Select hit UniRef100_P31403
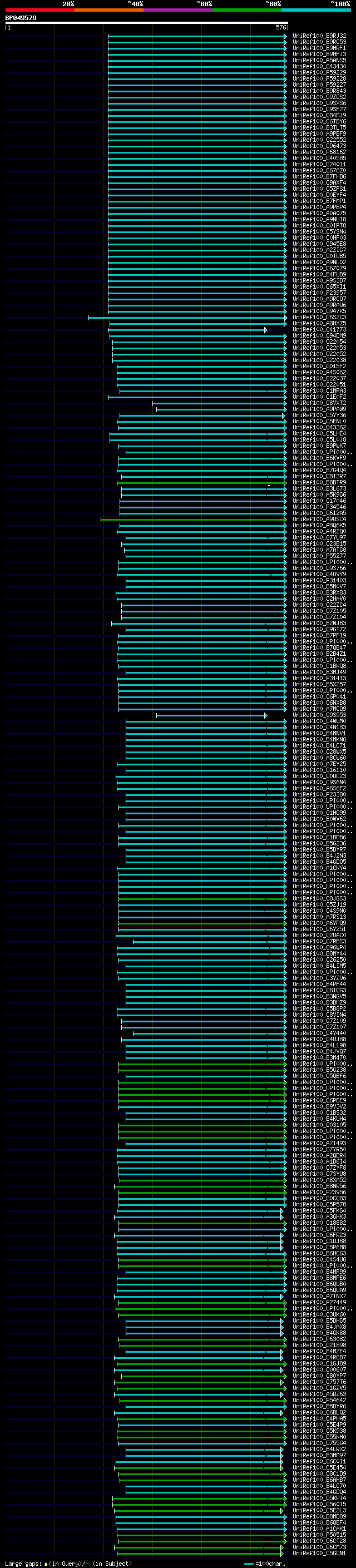The image size is (356, 1568). click(x=319, y=581)
